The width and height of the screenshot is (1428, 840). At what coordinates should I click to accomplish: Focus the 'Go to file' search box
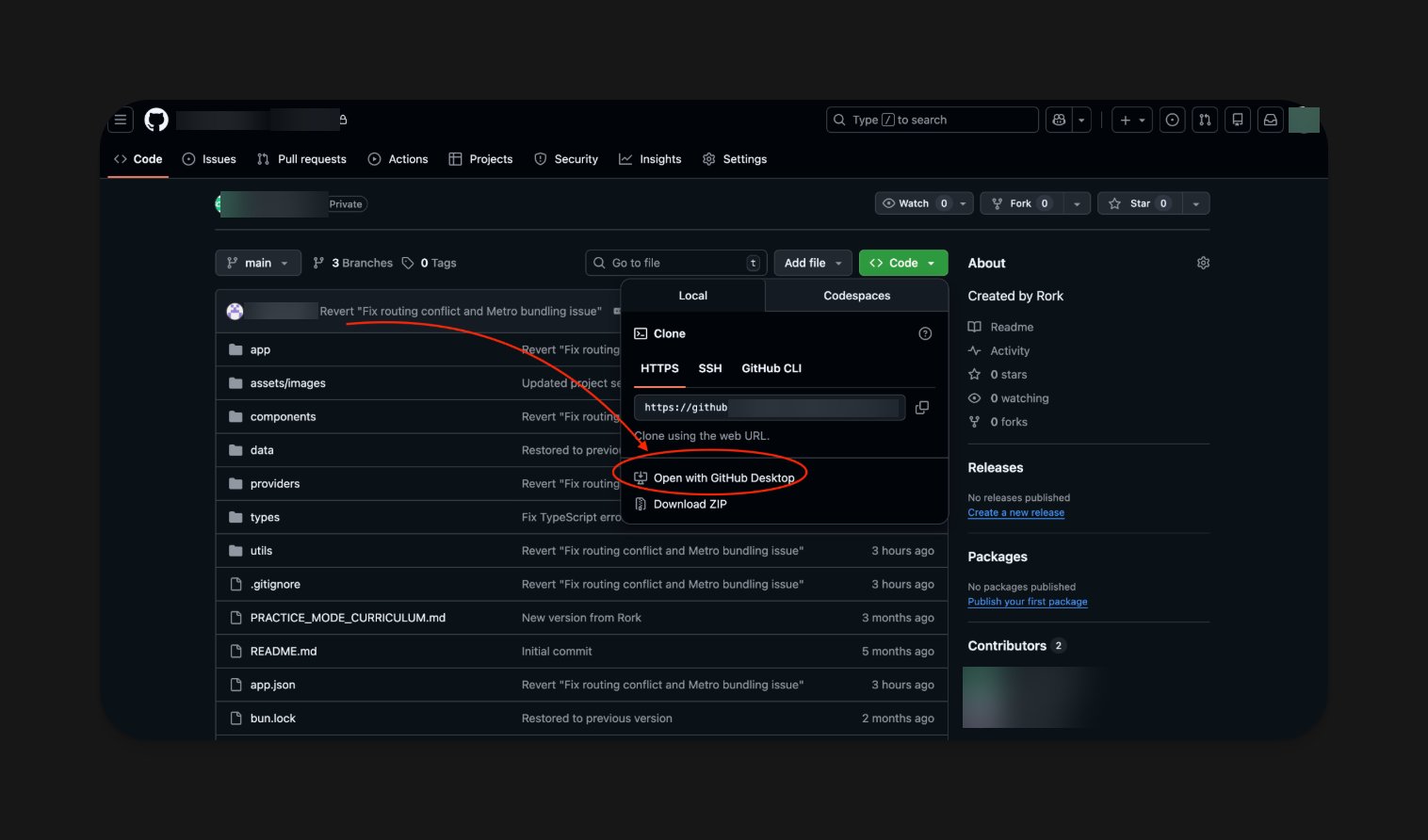point(676,263)
